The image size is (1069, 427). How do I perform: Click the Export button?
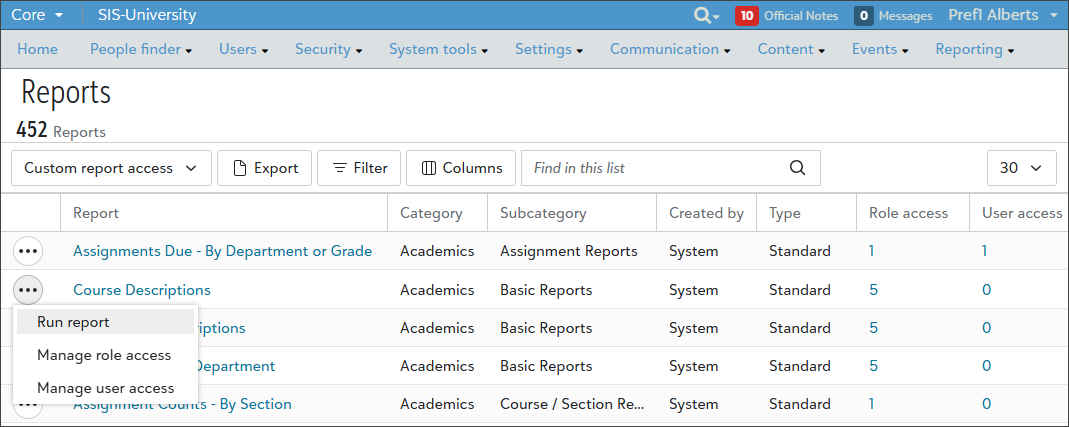[x=265, y=168]
